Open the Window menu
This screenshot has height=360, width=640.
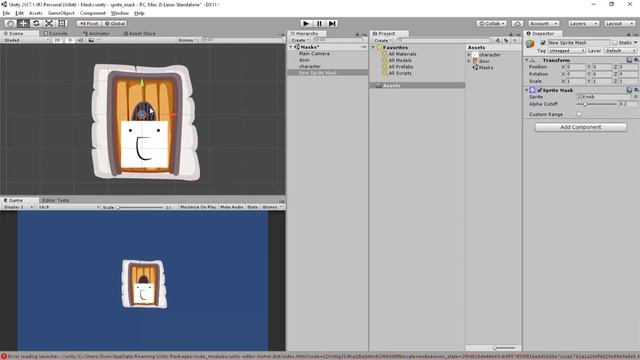pos(120,13)
